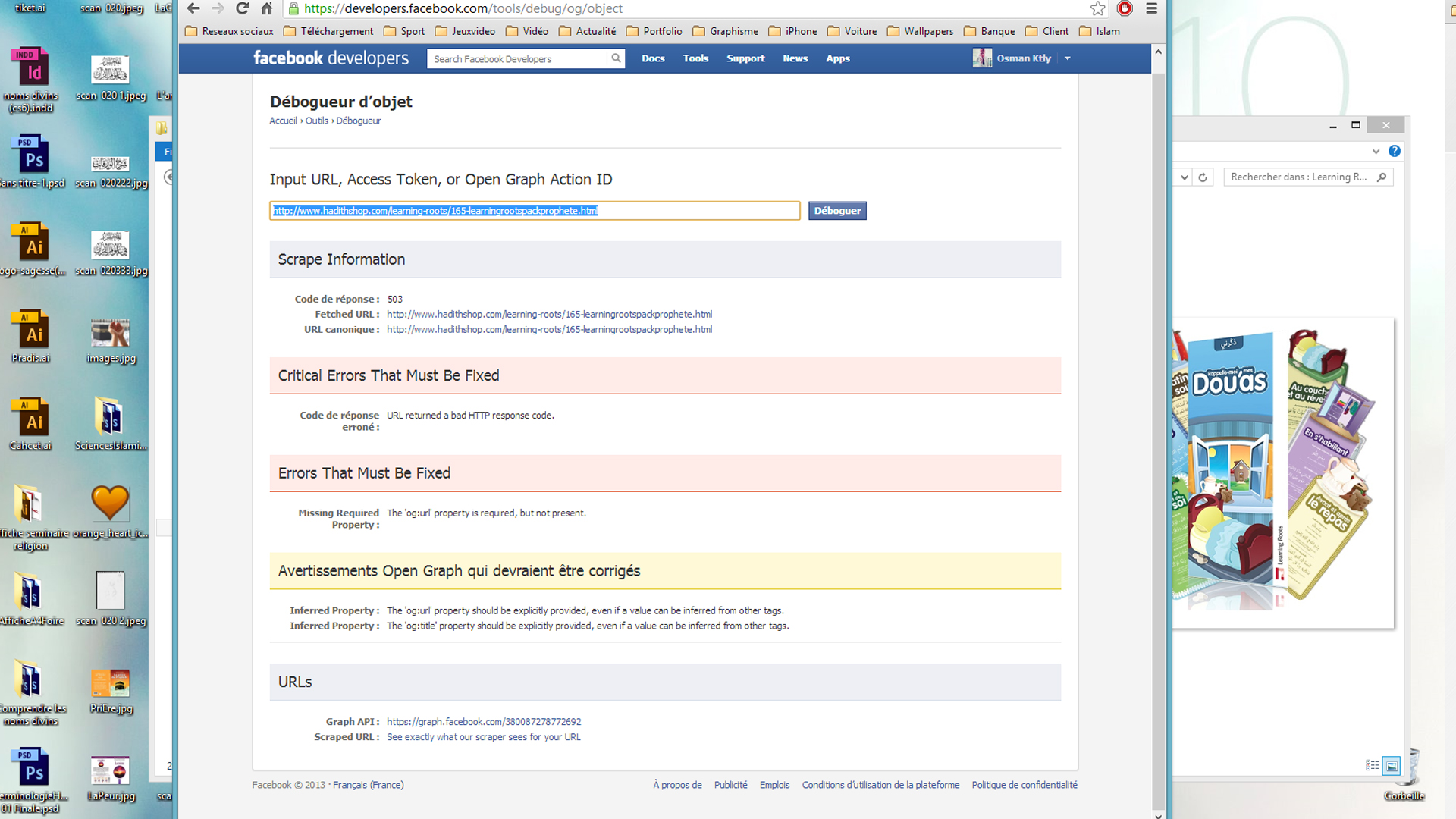This screenshot has width=1456, height=819.
Task: Open SciencesIslami folder on desktop
Action: (111, 423)
